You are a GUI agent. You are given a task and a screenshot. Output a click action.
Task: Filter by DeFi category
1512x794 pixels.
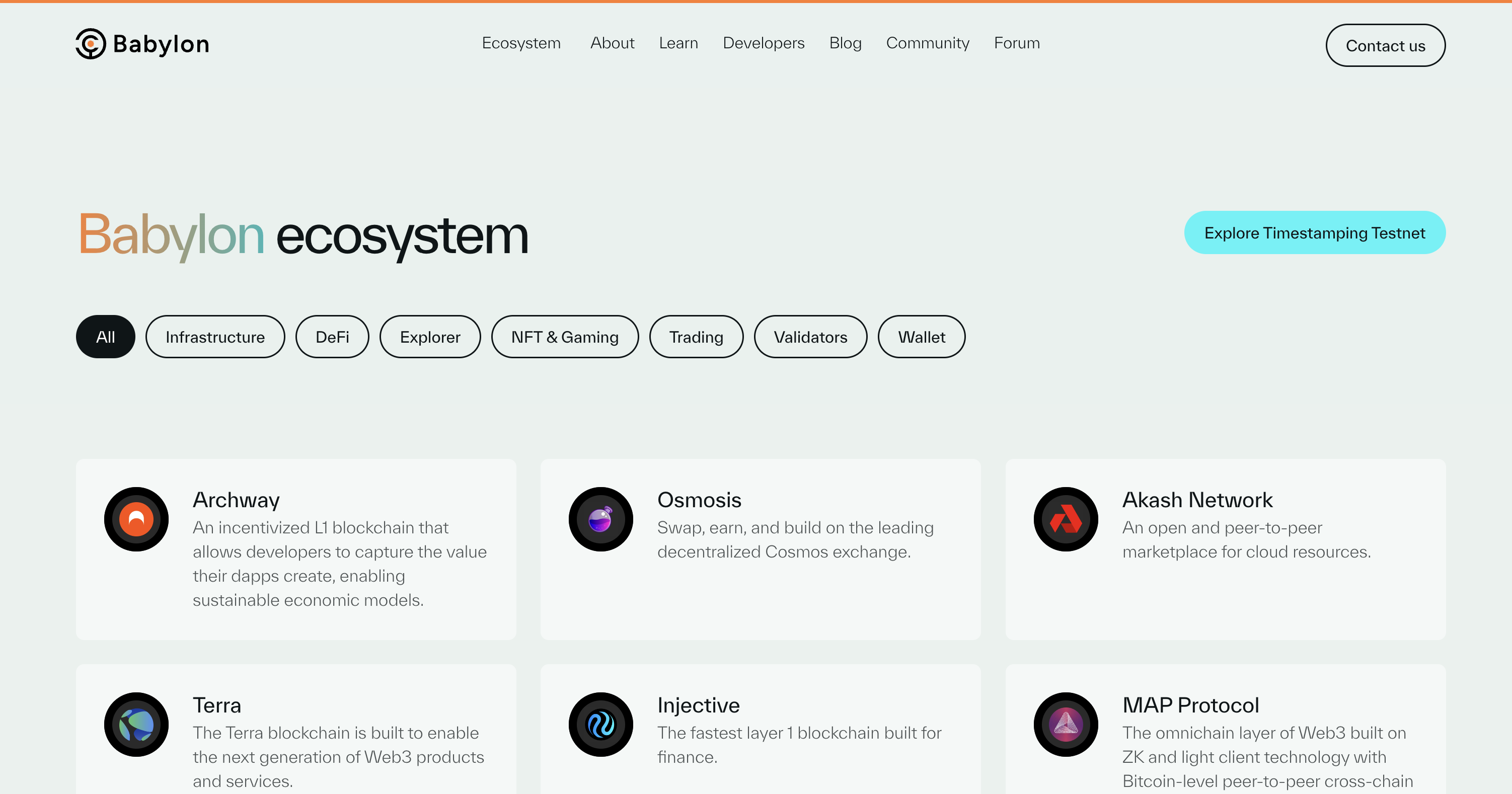[x=332, y=337]
